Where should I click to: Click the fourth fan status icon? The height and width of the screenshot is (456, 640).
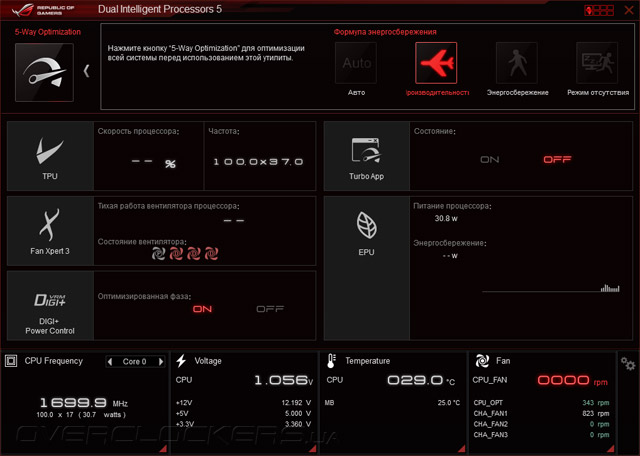tap(211, 254)
